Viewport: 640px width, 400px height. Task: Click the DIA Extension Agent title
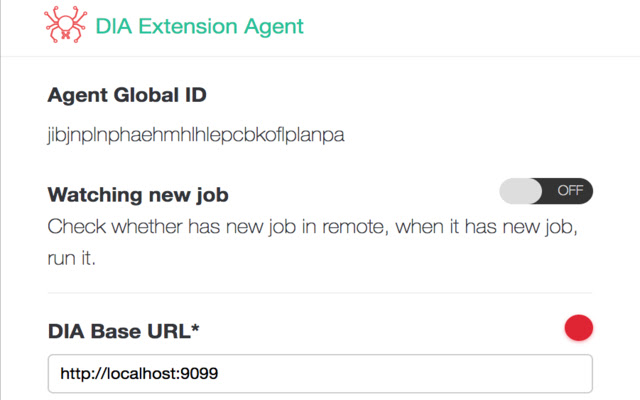pyautogui.click(x=199, y=27)
